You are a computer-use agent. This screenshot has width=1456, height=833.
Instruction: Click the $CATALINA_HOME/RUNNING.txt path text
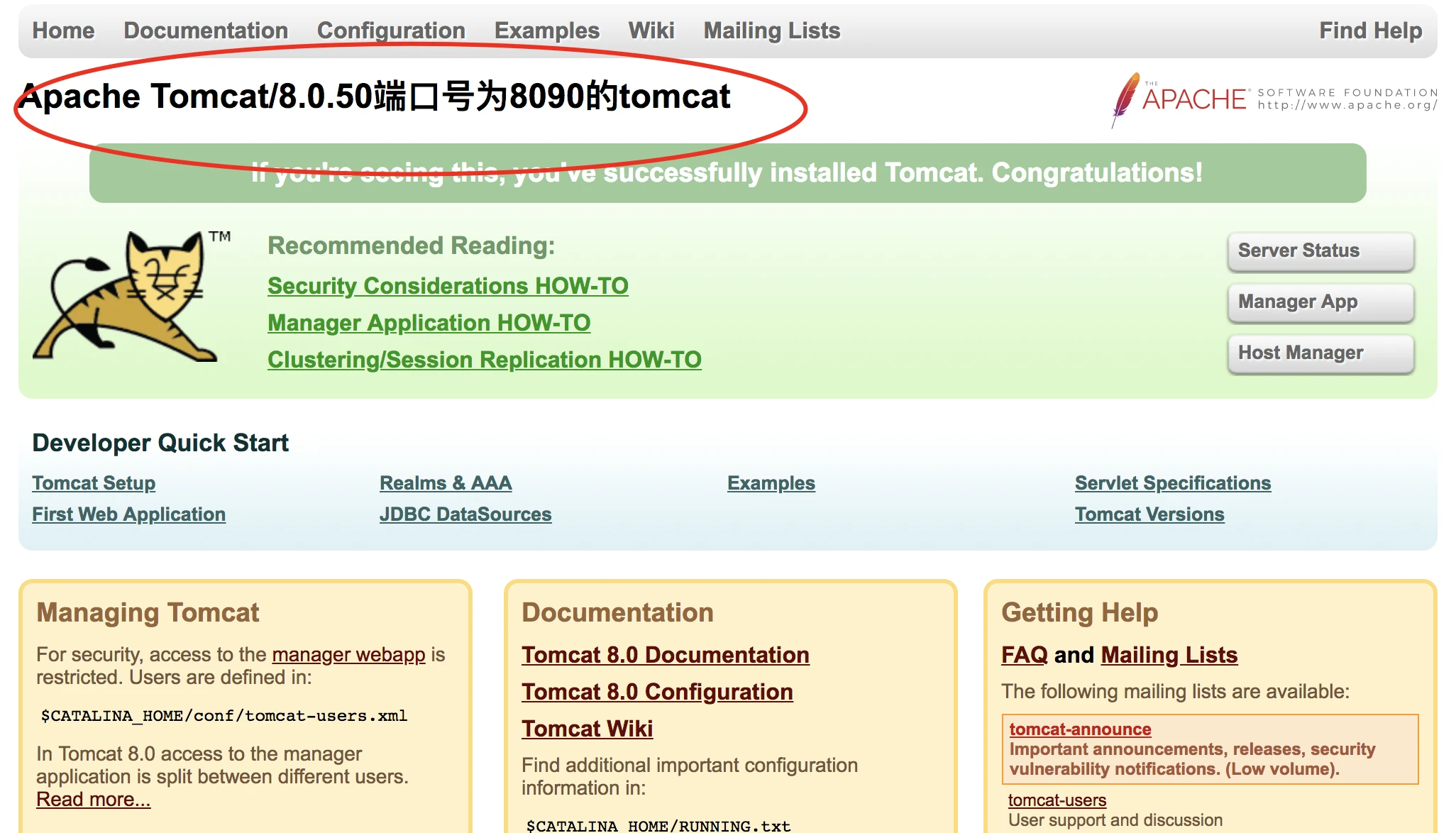[658, 826]
